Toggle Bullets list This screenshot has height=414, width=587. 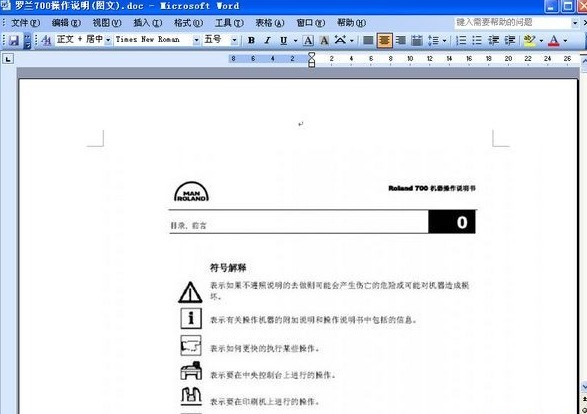[x=477, y=40]
